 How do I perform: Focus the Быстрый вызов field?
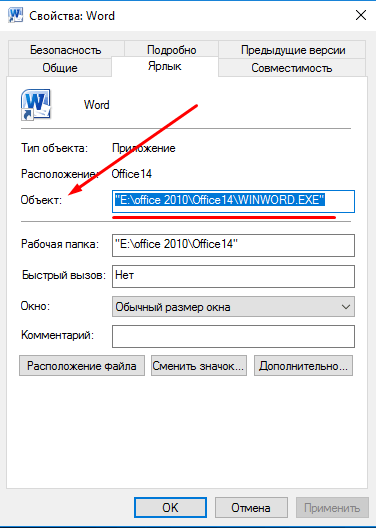point(233,276)
